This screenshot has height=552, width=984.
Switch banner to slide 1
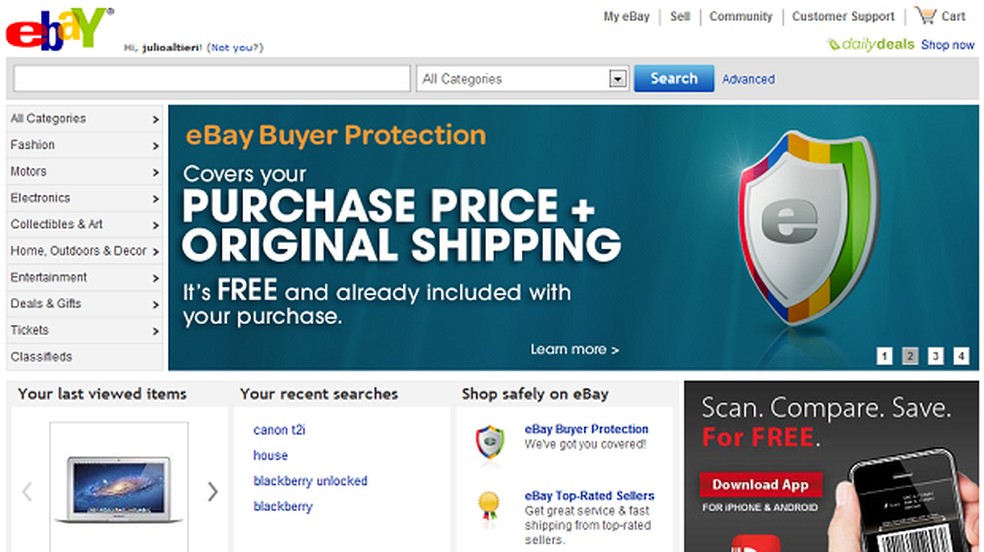tap(884, 356)
